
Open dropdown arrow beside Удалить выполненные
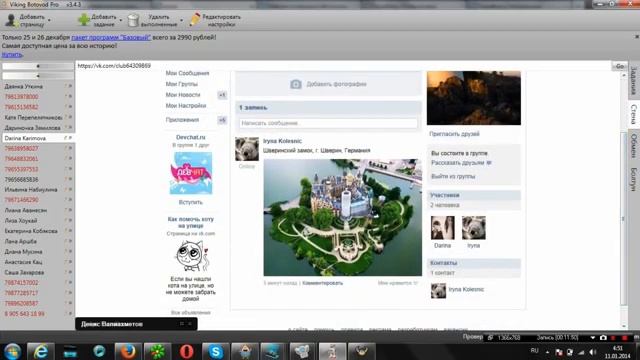182,20
